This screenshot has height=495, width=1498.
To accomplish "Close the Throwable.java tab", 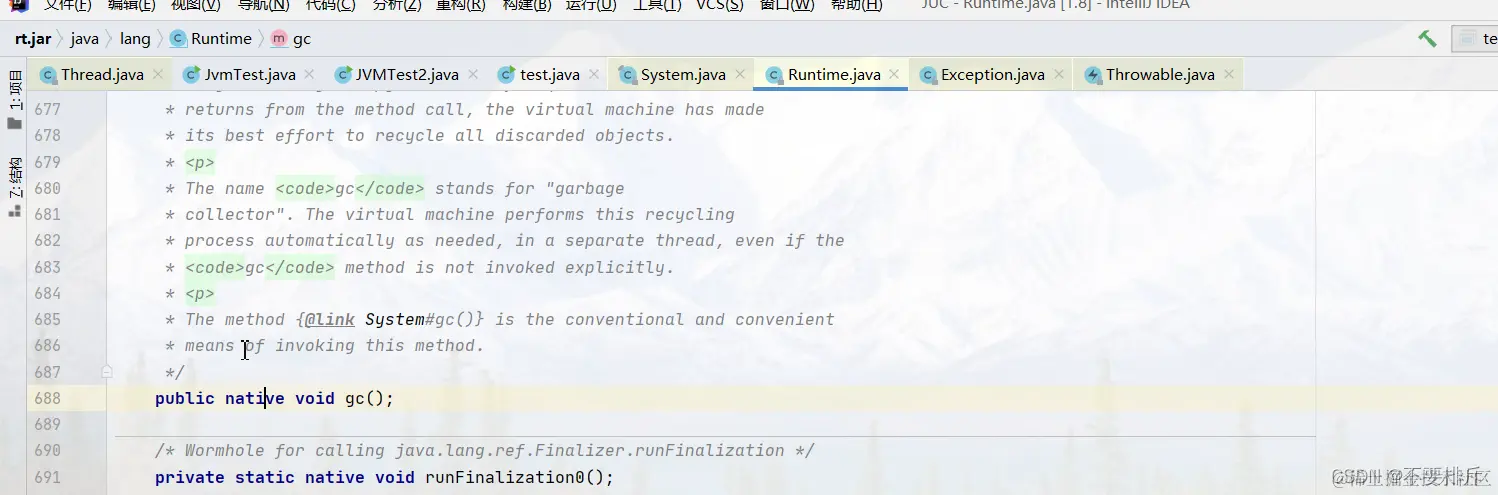I will pos(1228,74).
